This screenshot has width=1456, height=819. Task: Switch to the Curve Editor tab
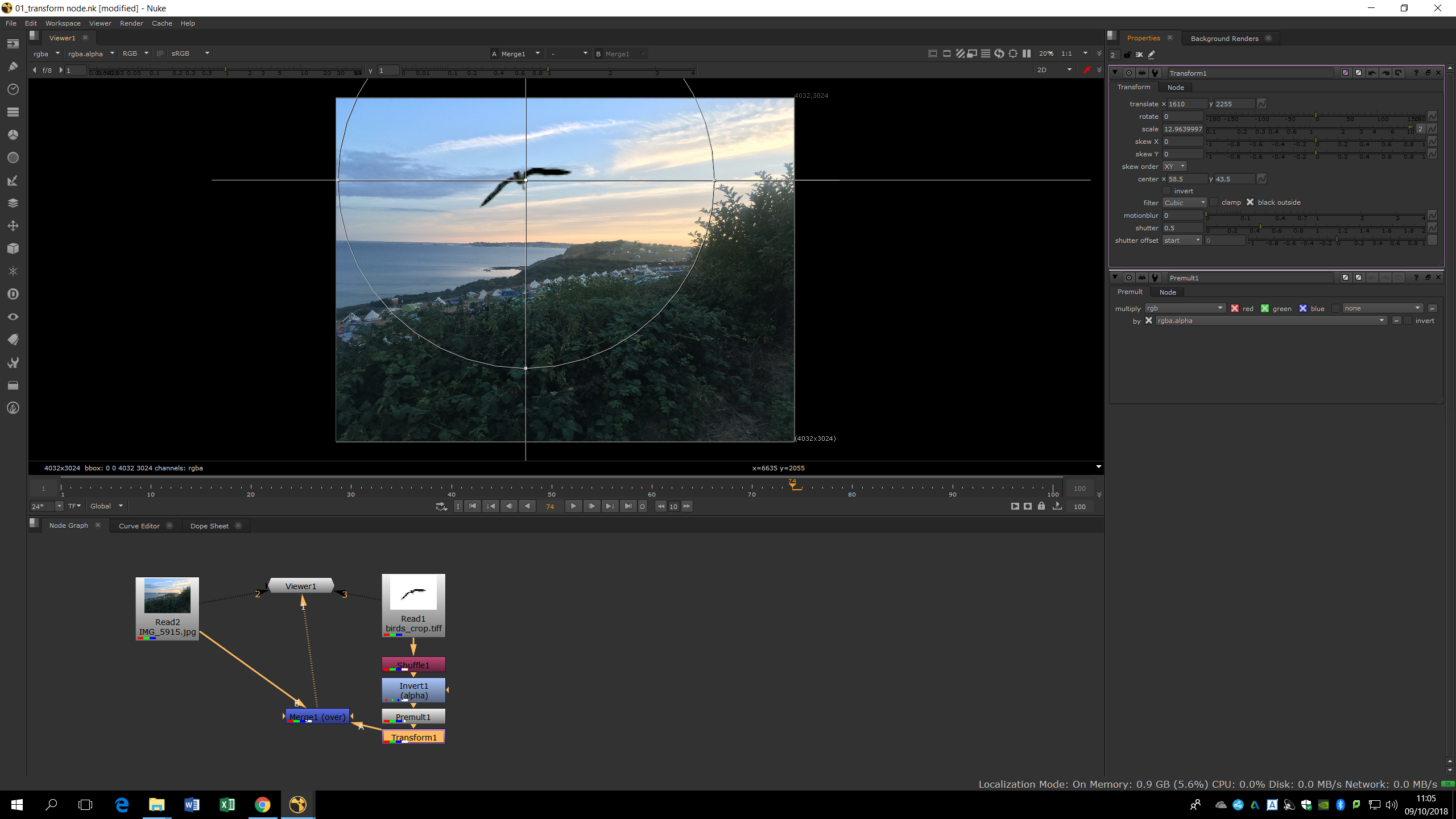coord(139,526)
